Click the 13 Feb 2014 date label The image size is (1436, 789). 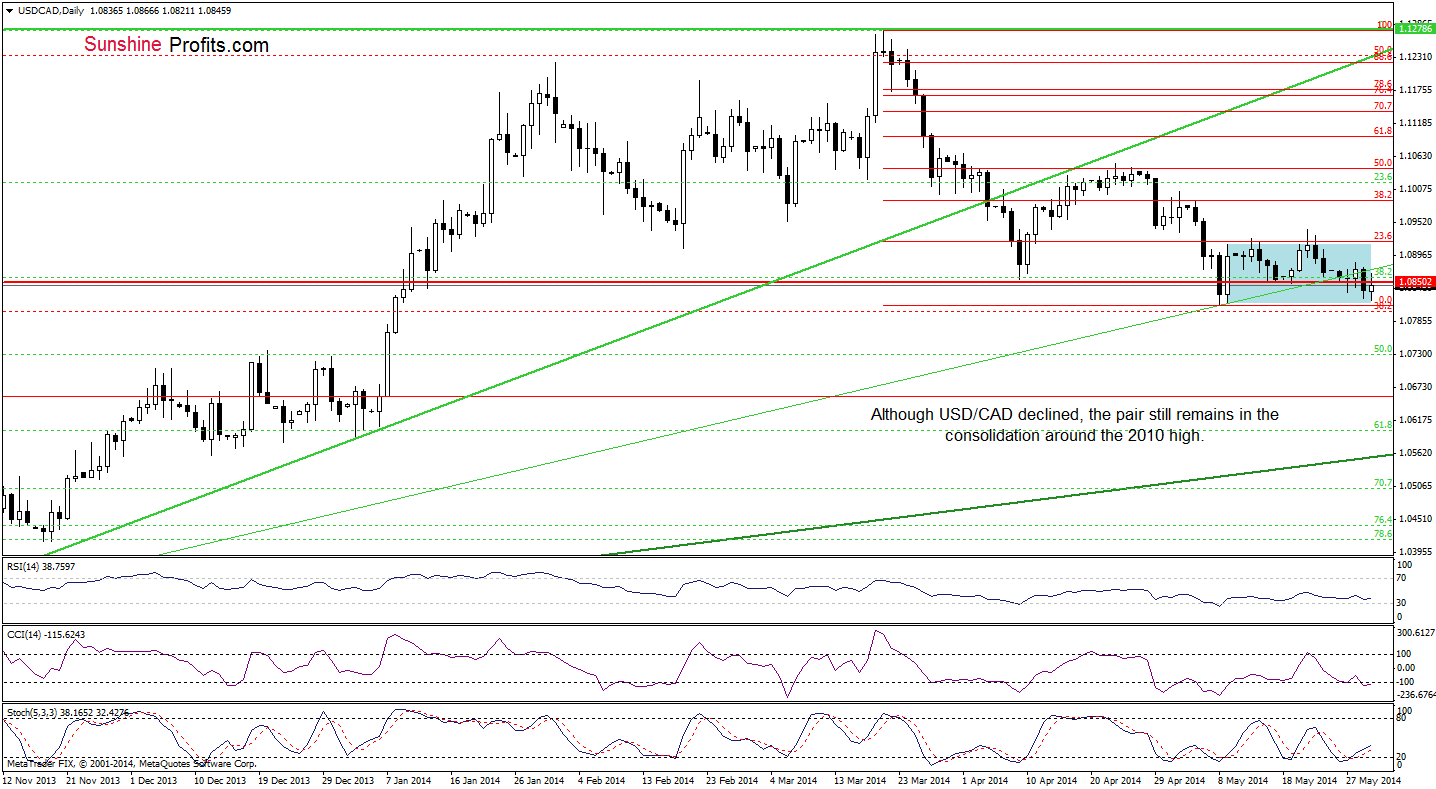click(670, 780)
